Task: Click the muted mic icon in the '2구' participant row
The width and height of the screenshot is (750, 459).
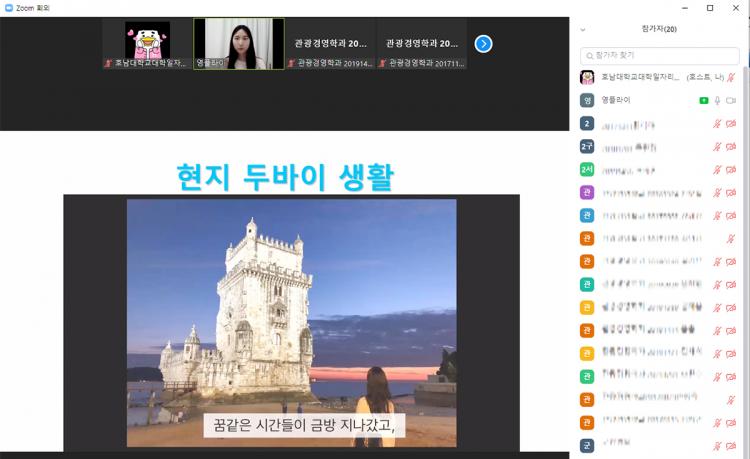Action: (717, 146)
